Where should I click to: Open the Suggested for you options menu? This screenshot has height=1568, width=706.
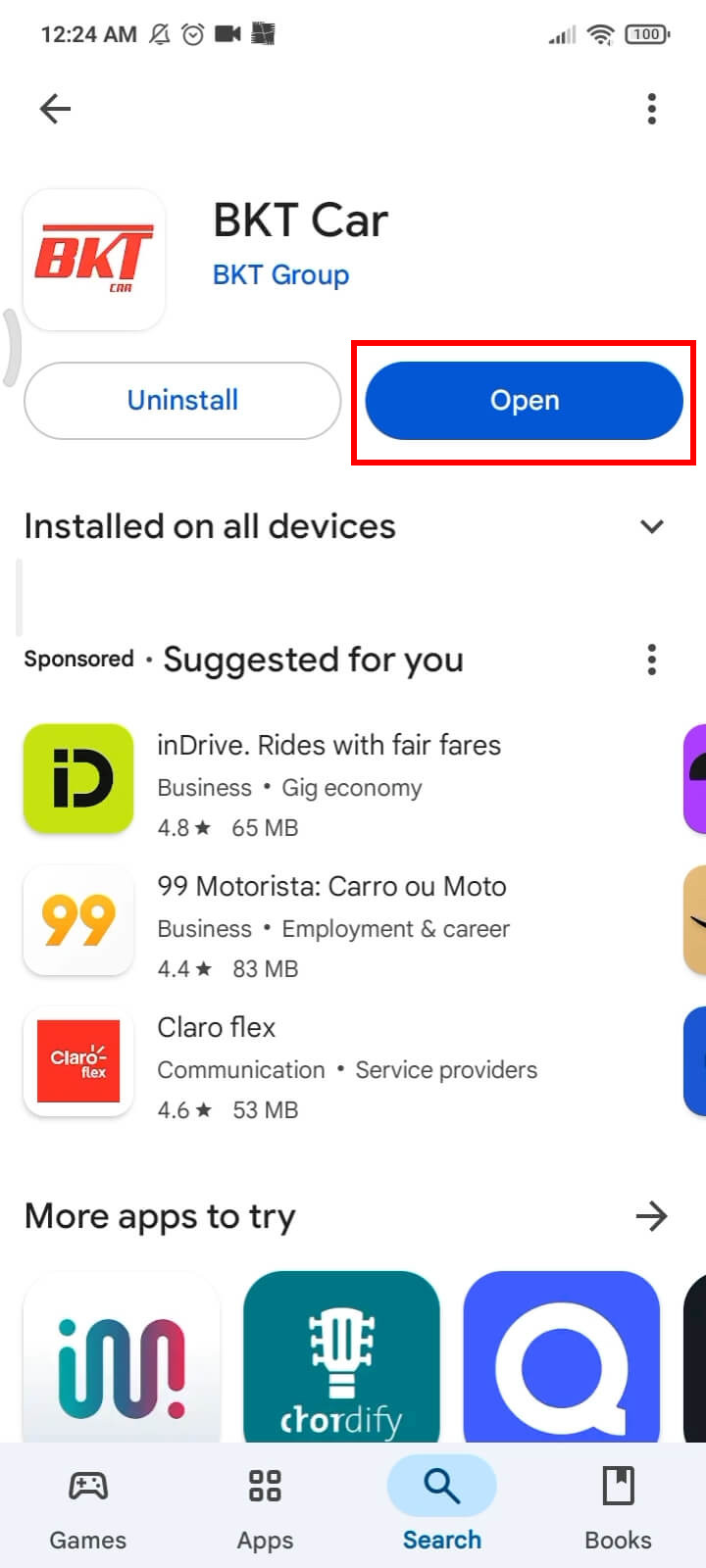(x=651, y=660)
